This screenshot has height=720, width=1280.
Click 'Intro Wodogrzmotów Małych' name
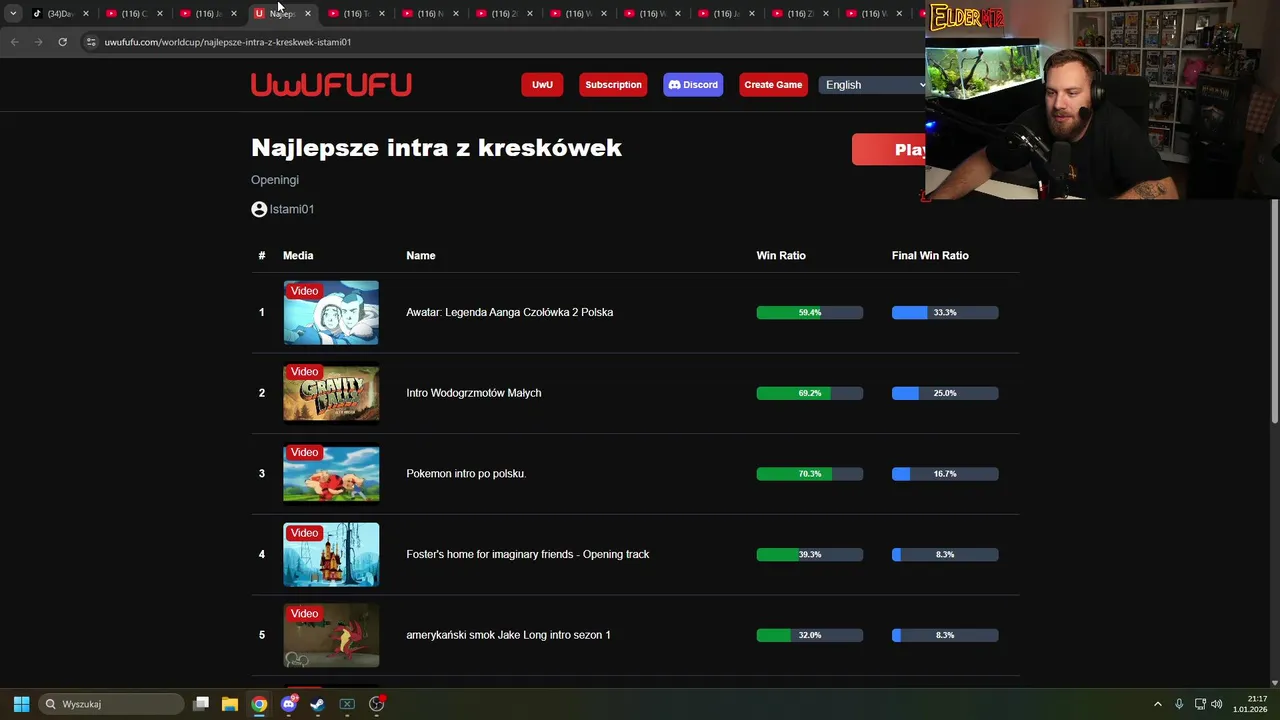(474, 393)
